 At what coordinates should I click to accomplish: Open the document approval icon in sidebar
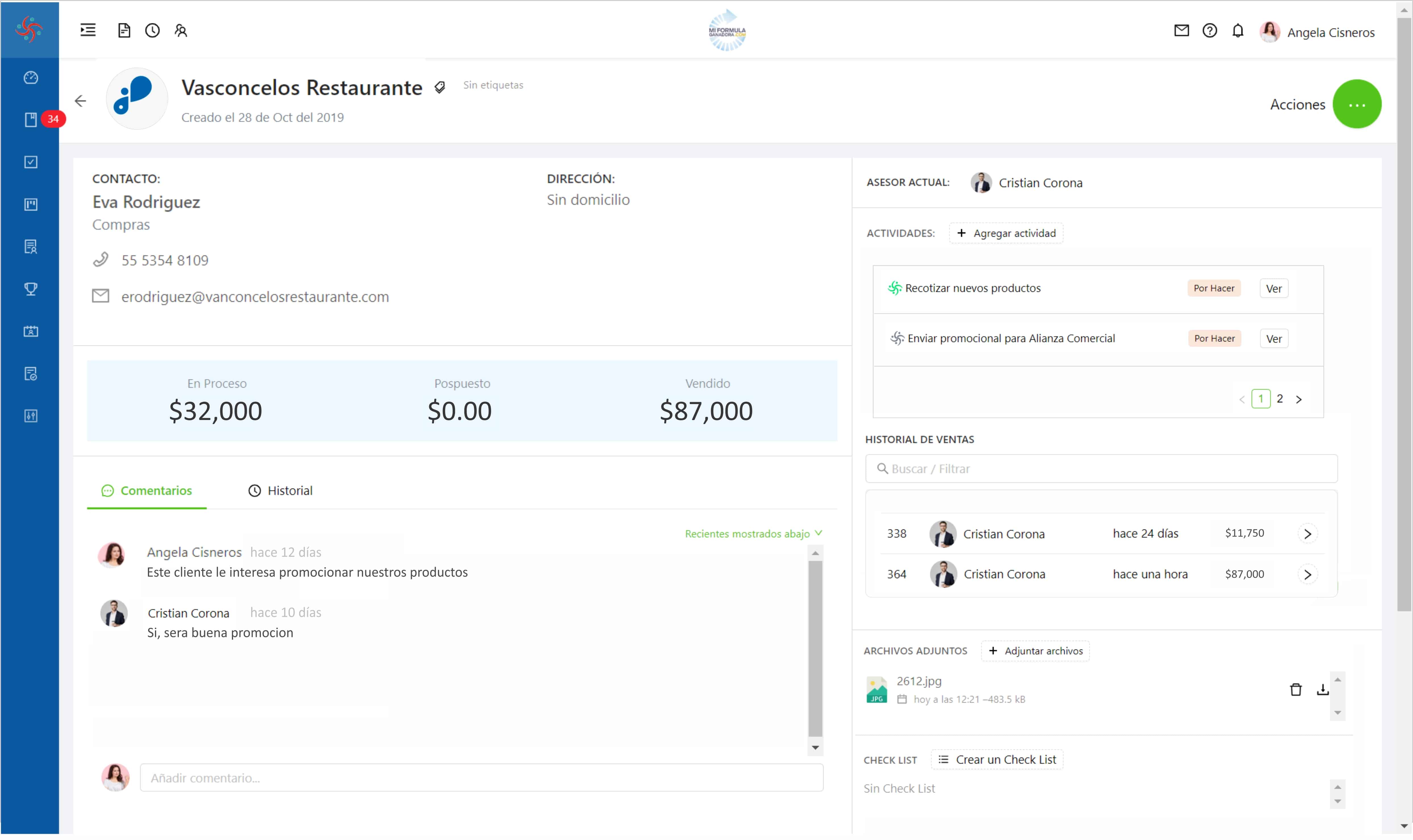coord(31,373)
